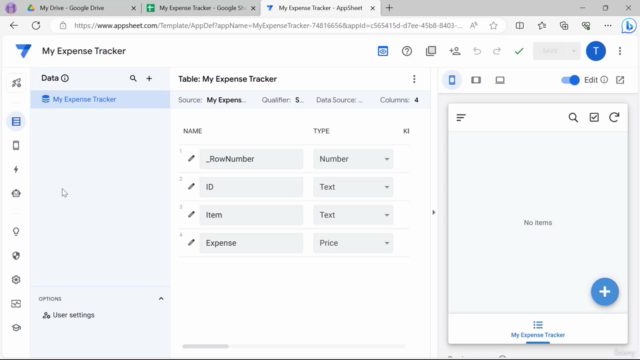This screenshot has height=360, width=640.
Task: Click the green checkmark status icon
Action: pos(519,51)
